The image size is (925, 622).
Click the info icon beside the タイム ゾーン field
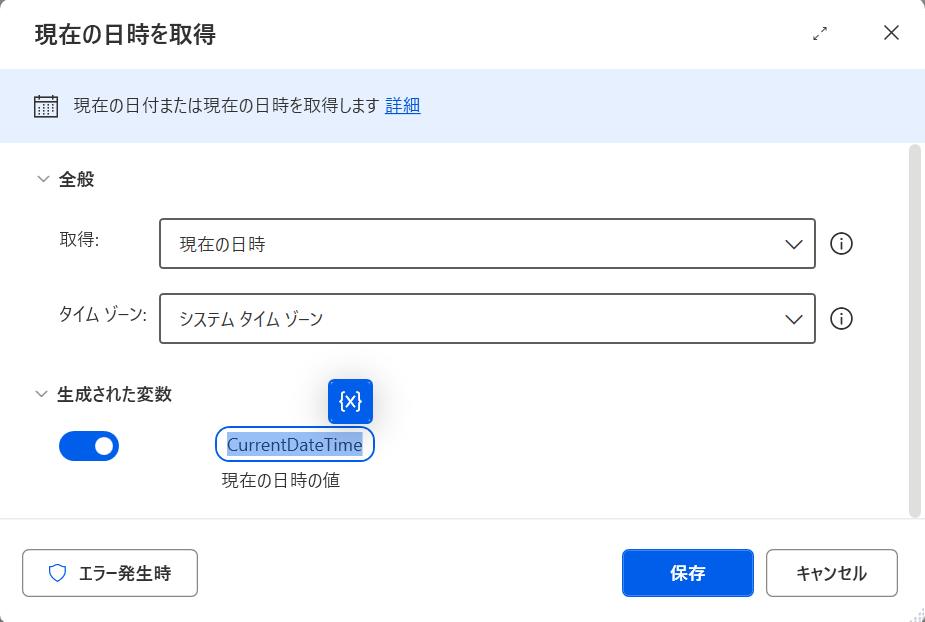coord(841,318)
